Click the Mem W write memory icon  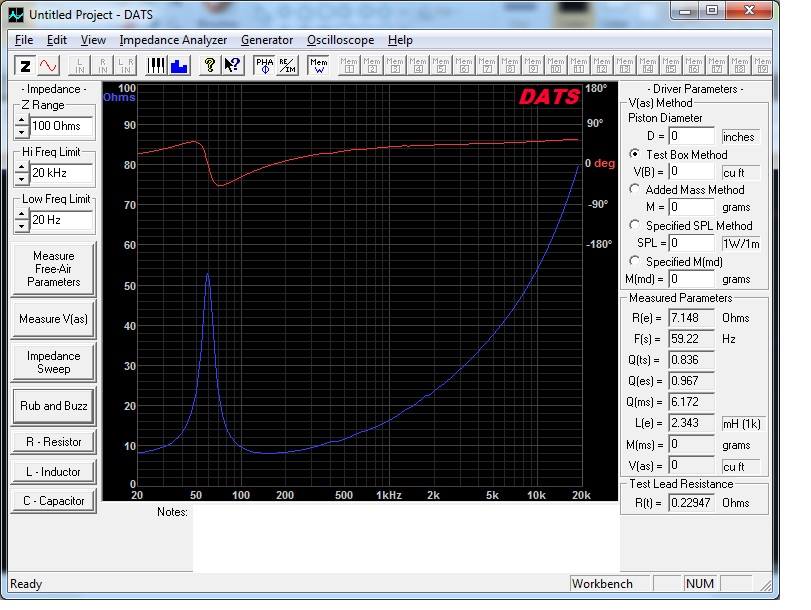point(319,66)
